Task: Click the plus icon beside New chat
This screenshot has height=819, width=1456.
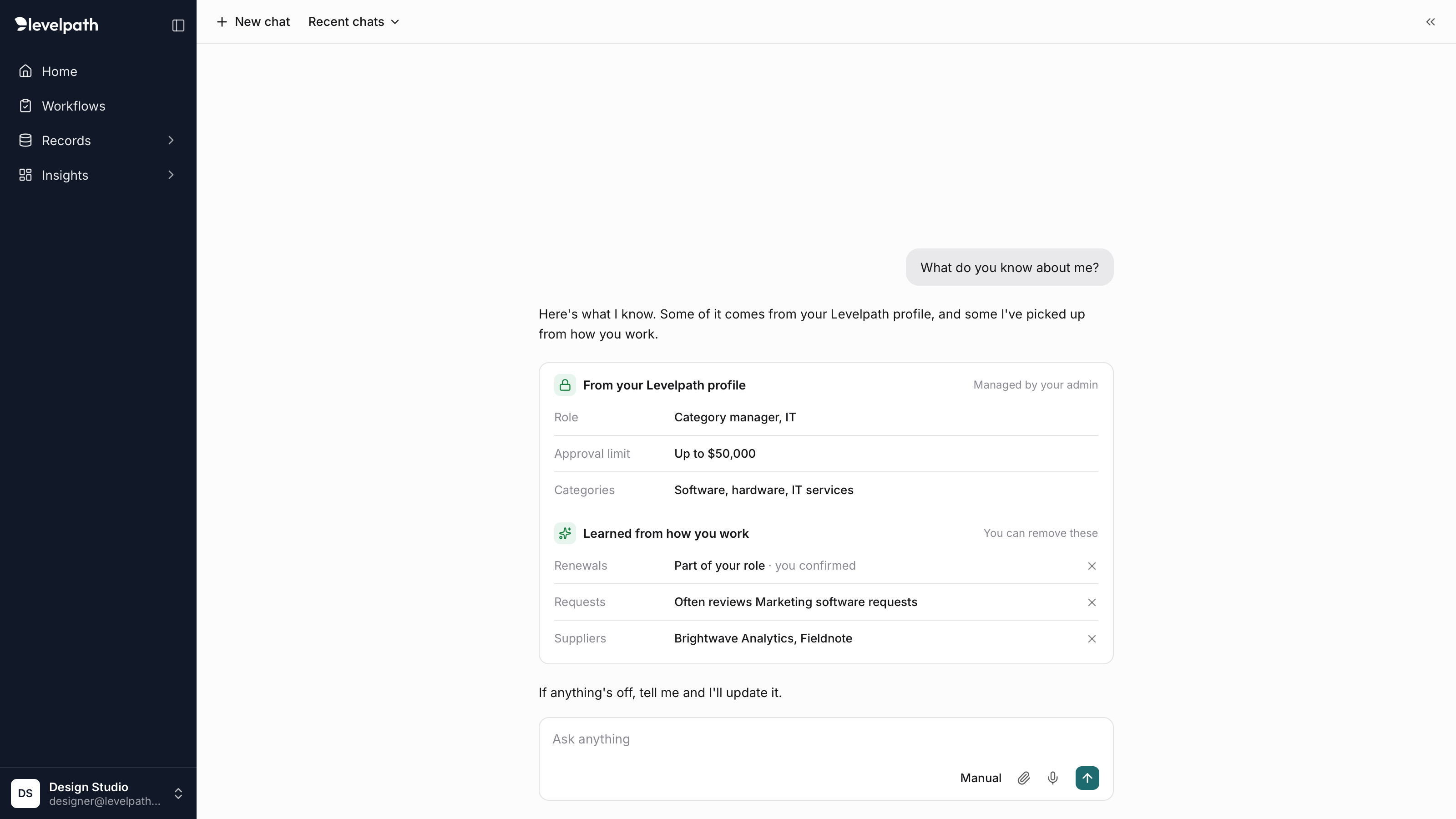Action: [x=222, y=21]
